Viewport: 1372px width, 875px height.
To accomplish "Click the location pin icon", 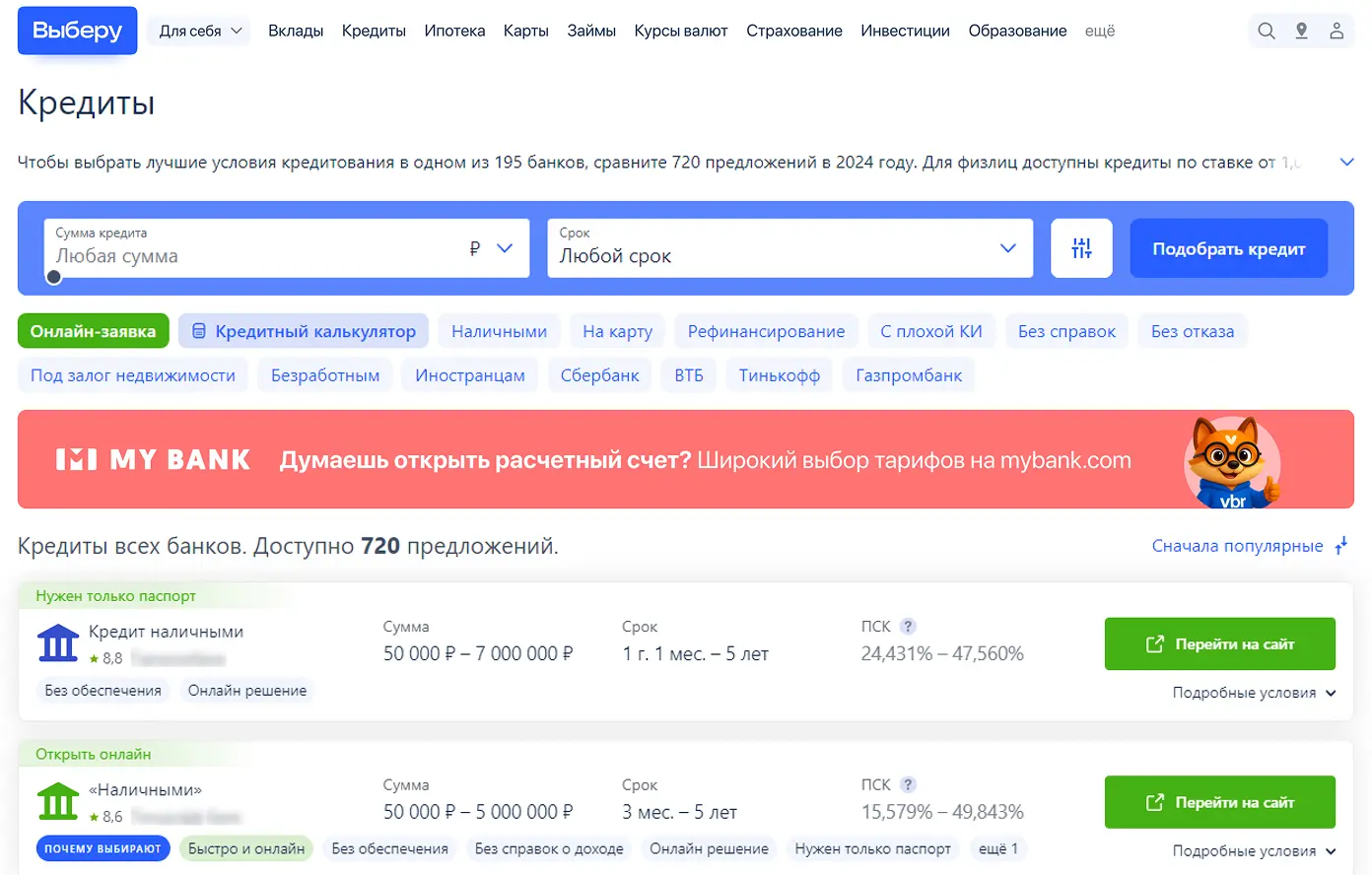I will 1301,32.
